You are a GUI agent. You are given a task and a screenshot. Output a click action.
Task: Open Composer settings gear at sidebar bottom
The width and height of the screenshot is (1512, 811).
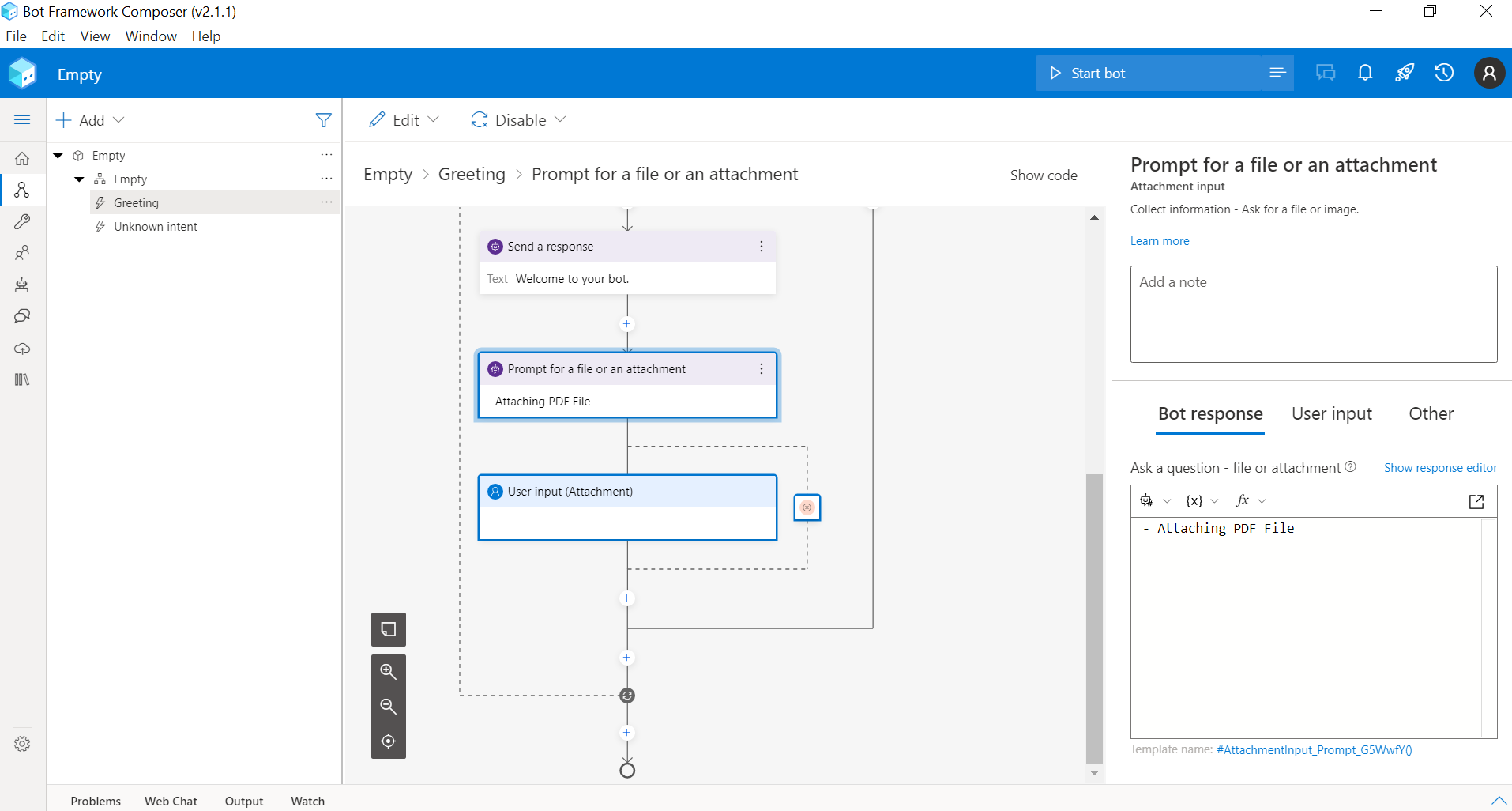pyautogui.click(x=23, y=743)
